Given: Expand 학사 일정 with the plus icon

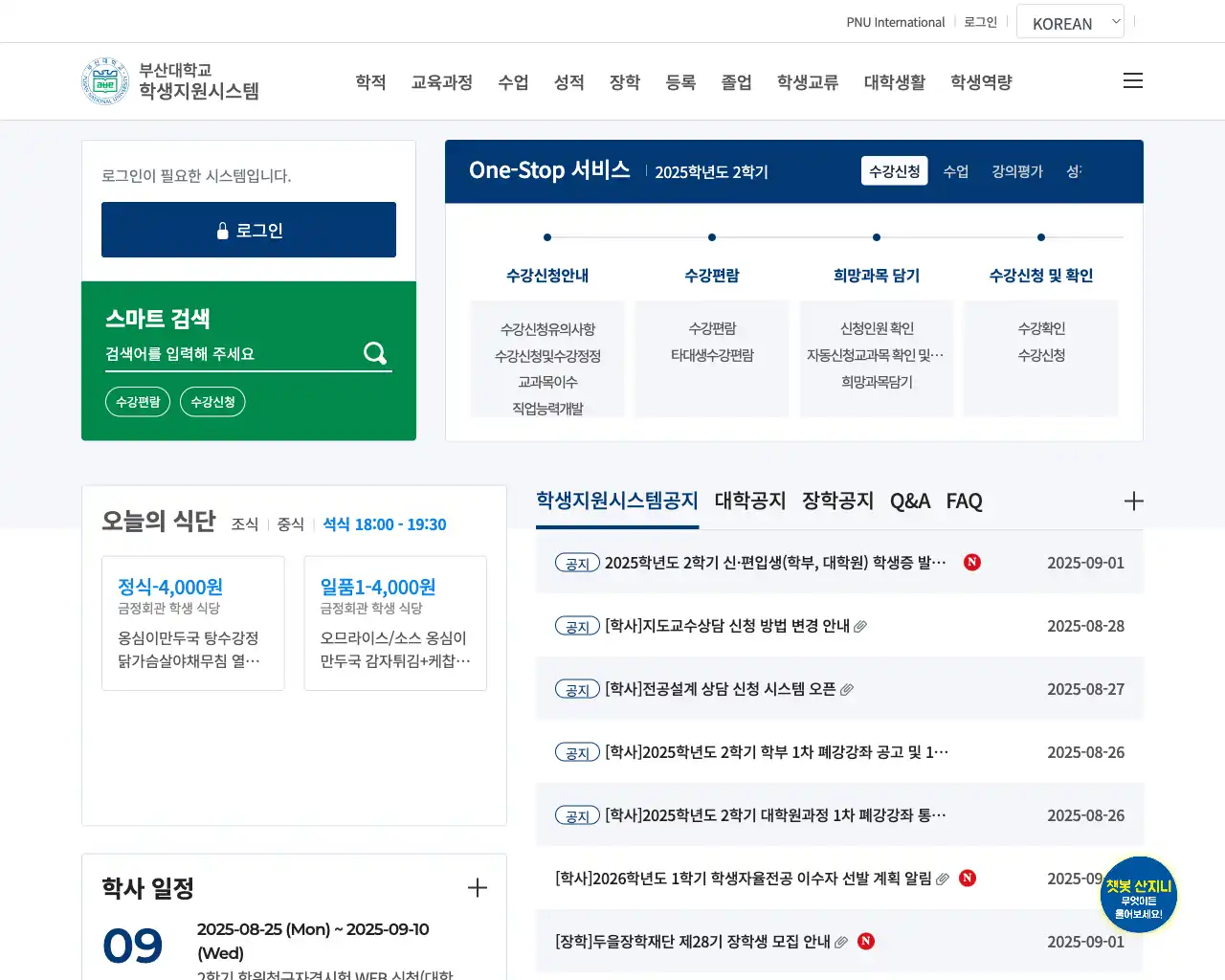Looking at the screenshot, I should tap(478, 888).
